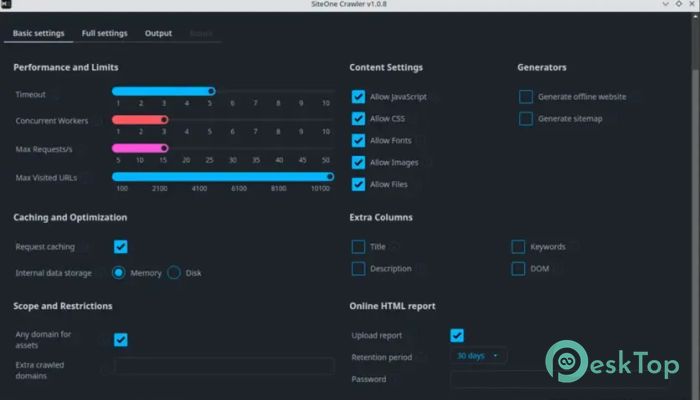Click the pink Max Requests/s slider handle

pos(164,148)
